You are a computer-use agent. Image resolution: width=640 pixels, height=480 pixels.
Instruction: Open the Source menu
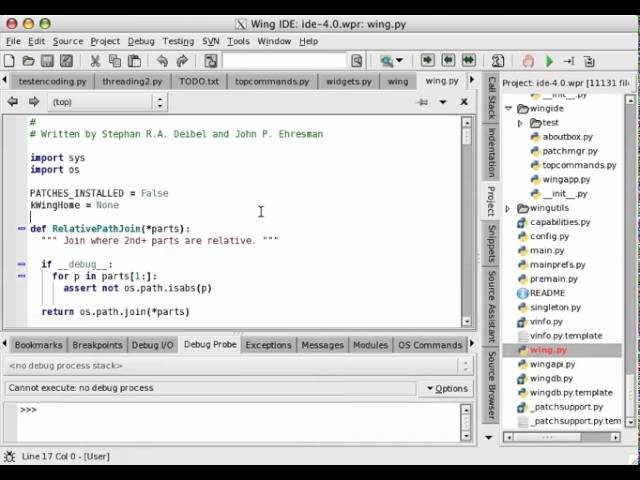[68, 41]
